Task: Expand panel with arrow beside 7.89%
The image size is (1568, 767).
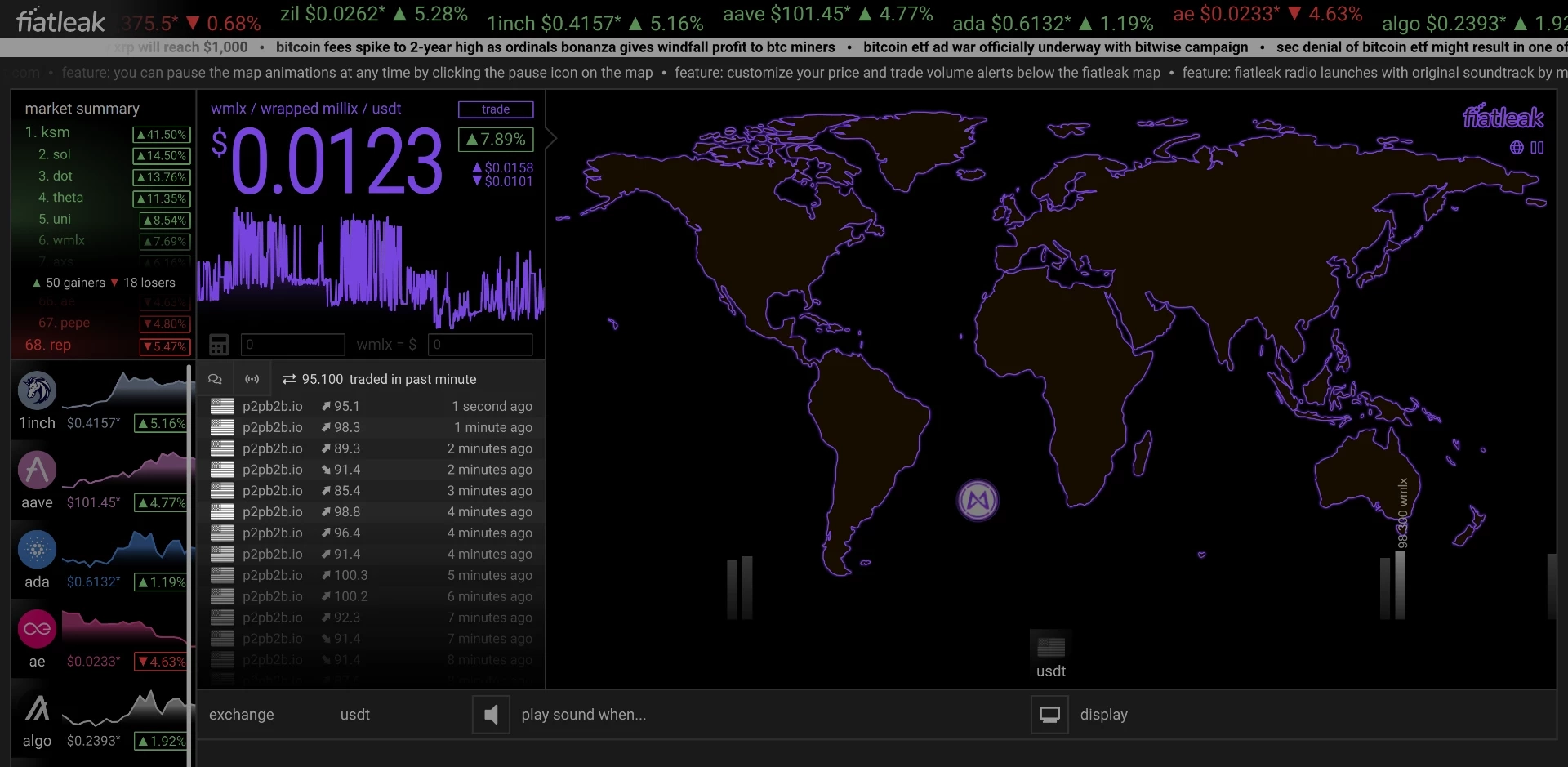Action: [x=551, y=139]
